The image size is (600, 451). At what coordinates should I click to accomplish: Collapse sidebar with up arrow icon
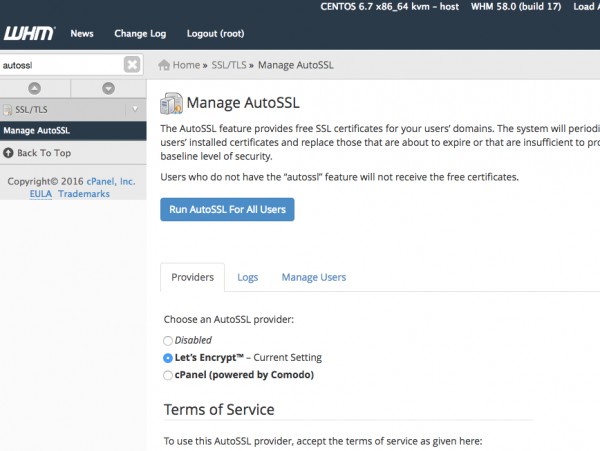(x=34, y=88)
